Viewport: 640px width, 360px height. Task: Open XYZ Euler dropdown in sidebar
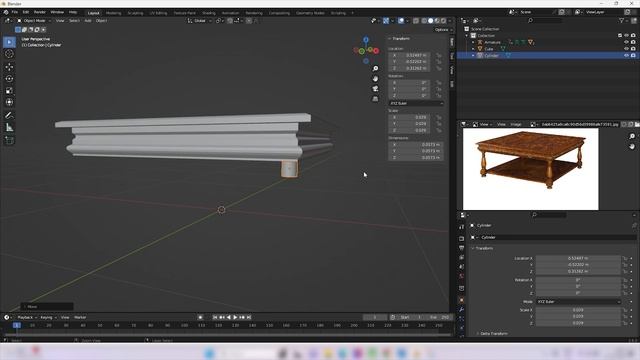pyautogui.click(x=416, y=103)
